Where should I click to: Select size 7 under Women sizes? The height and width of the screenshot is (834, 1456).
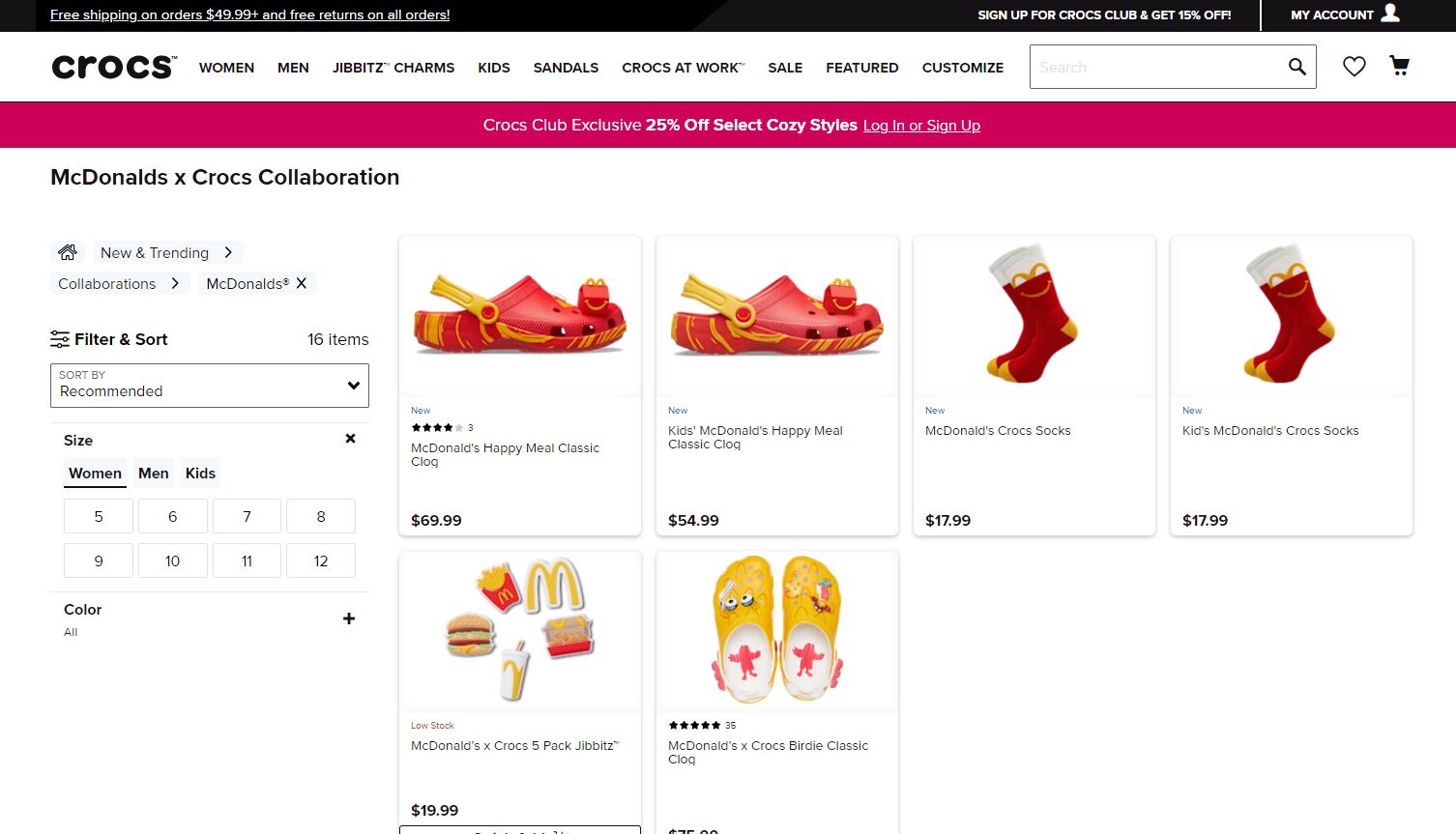point(247,515)
